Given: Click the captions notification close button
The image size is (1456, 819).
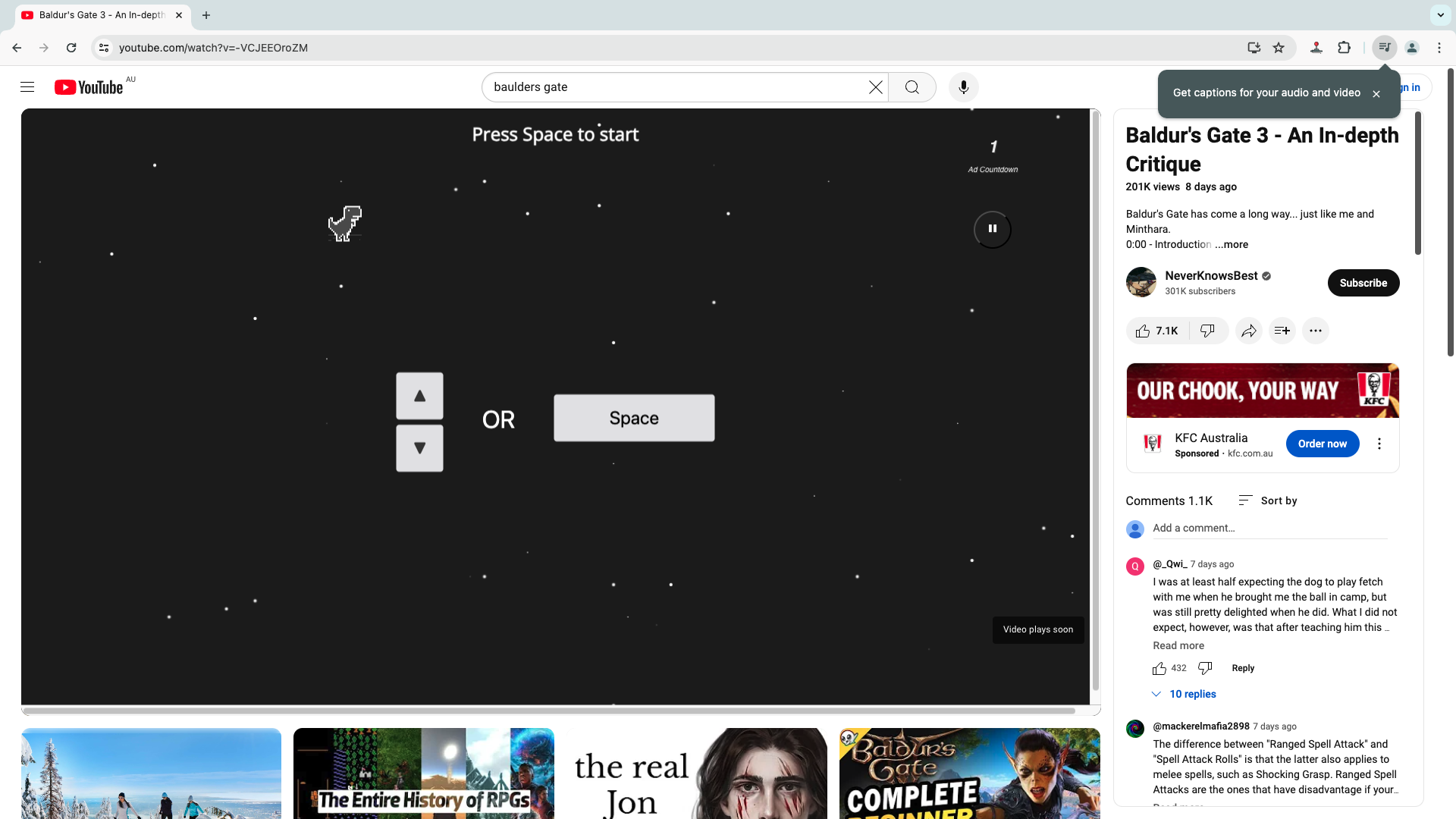Looking at the screenshot, I should 1378,93.
